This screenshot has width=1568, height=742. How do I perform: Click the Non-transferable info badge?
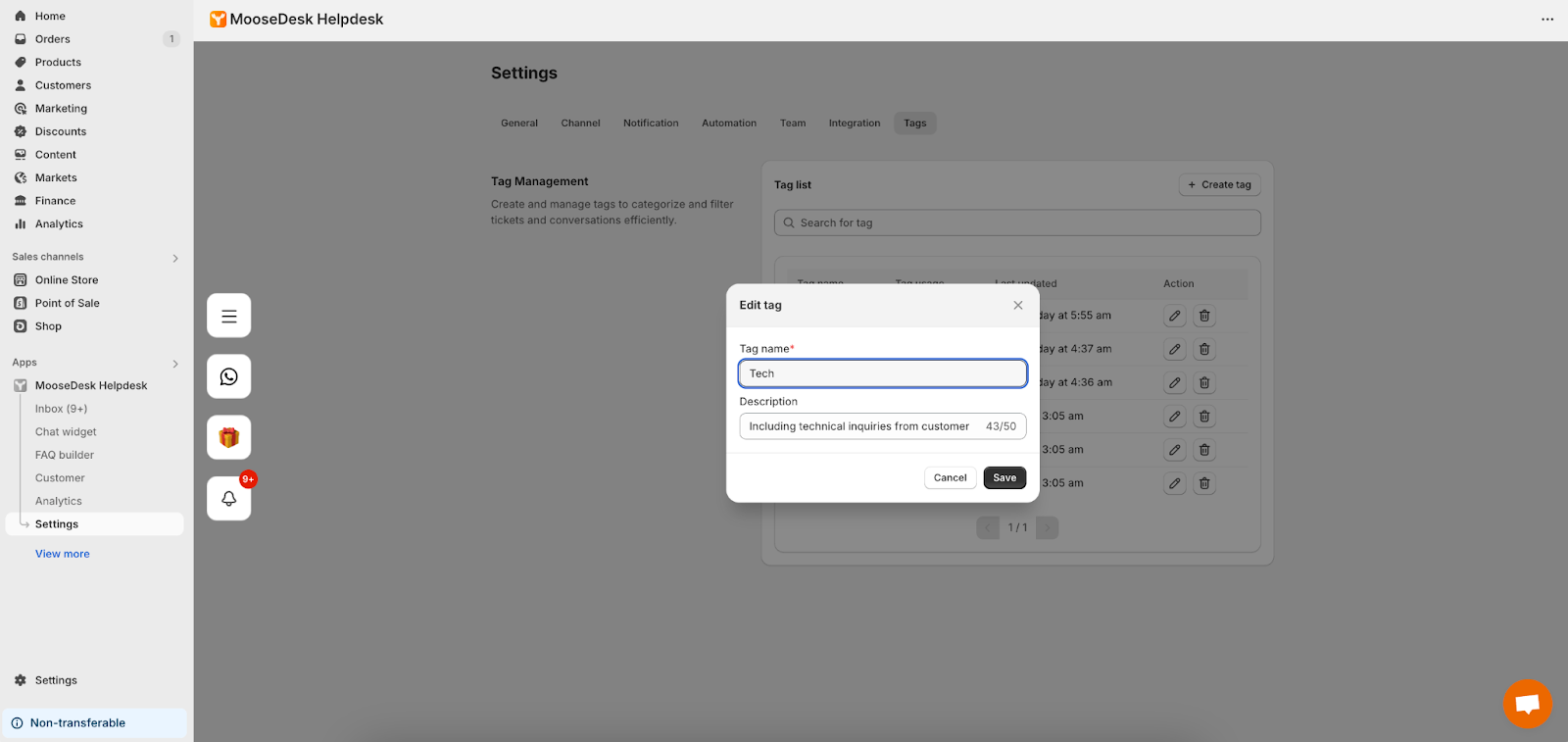pos(94,723)
